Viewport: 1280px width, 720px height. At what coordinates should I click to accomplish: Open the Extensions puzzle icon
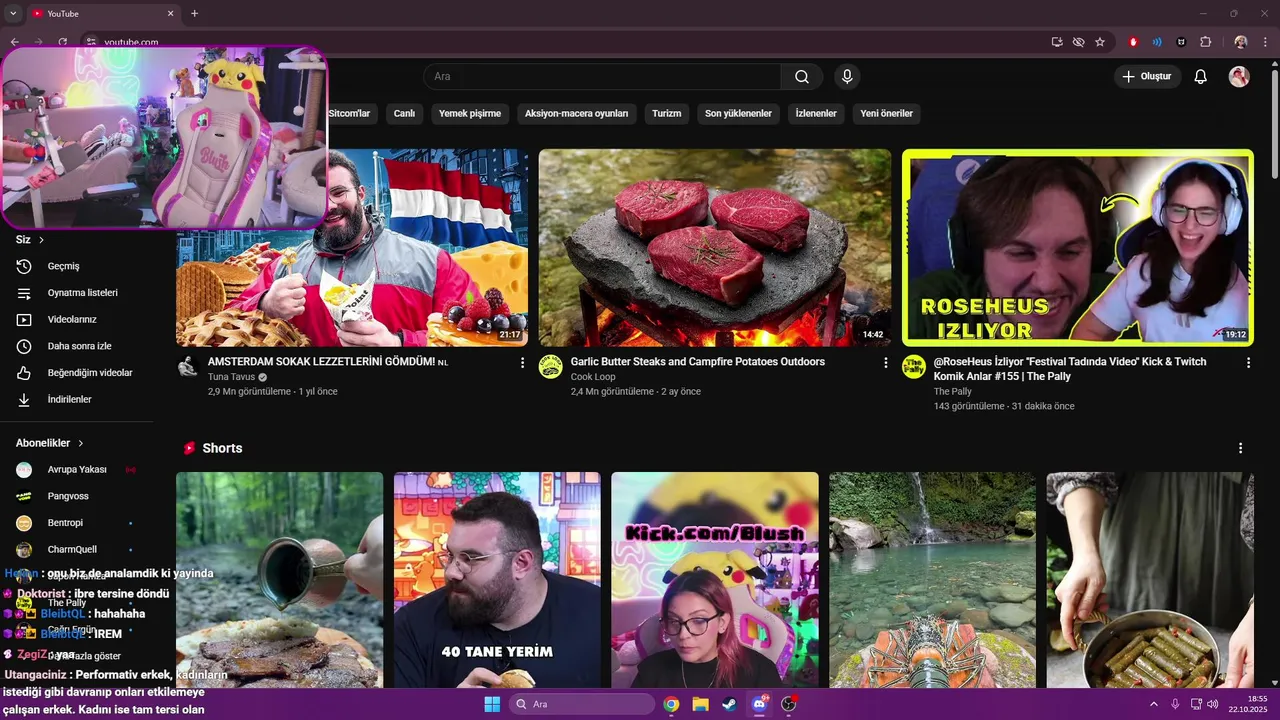point(1205,42)
